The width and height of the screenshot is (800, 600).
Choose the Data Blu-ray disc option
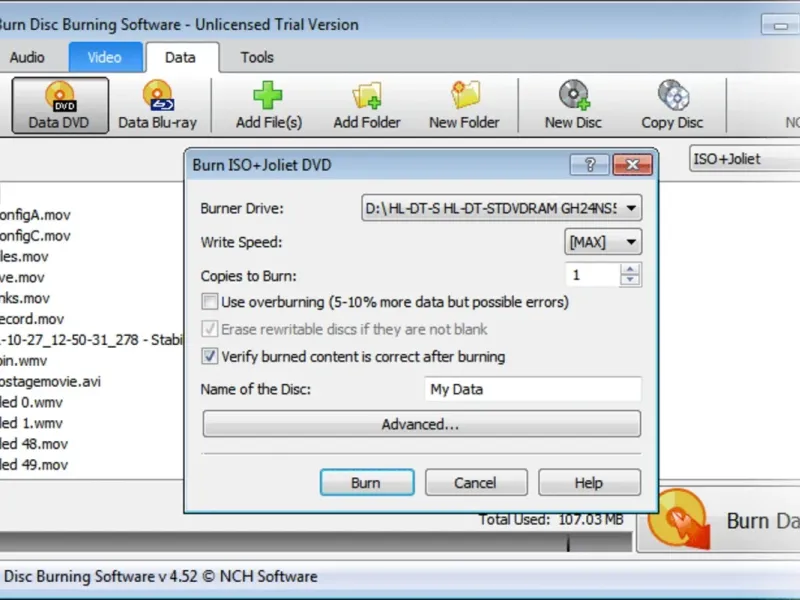coord(158,106)
